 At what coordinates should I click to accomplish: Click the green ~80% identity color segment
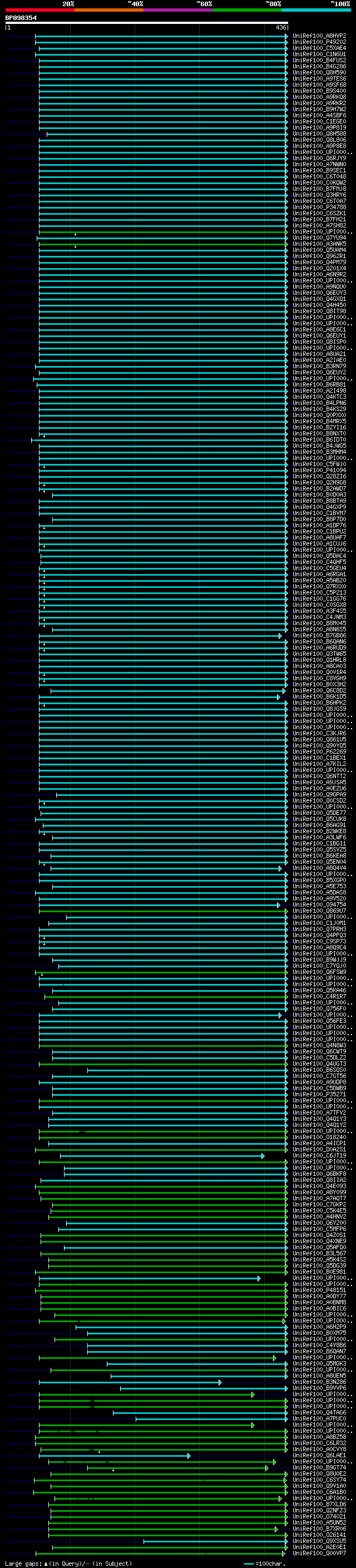pos(247,10)
